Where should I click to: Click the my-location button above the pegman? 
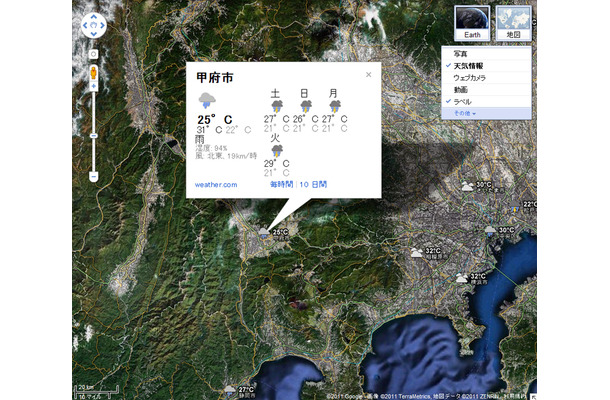(93, 54)
